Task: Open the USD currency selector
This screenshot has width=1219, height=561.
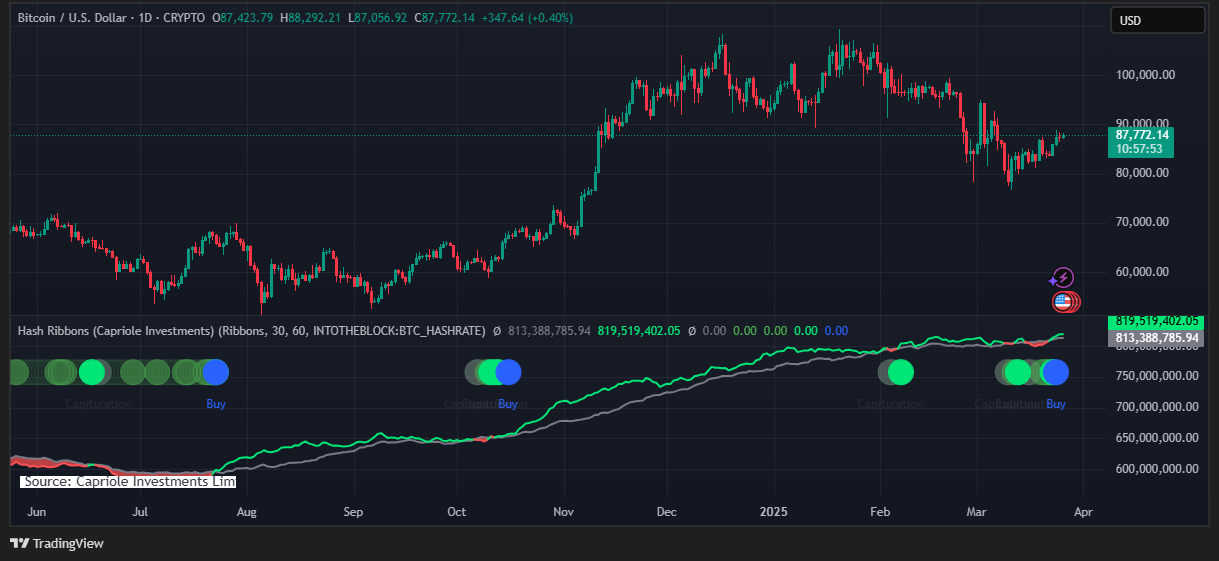Action: 1157,20
